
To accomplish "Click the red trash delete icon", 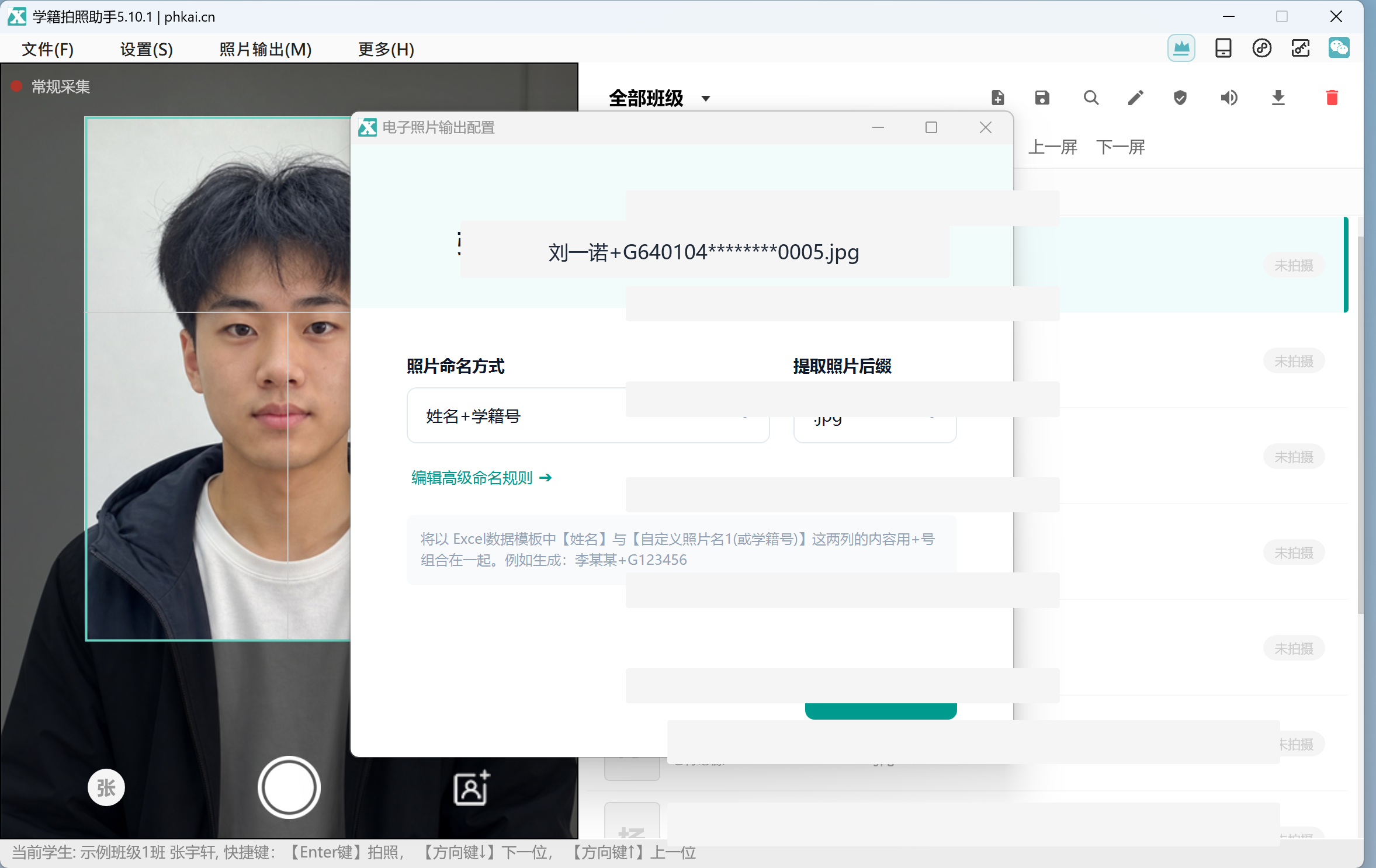I will pos(1332,98).
